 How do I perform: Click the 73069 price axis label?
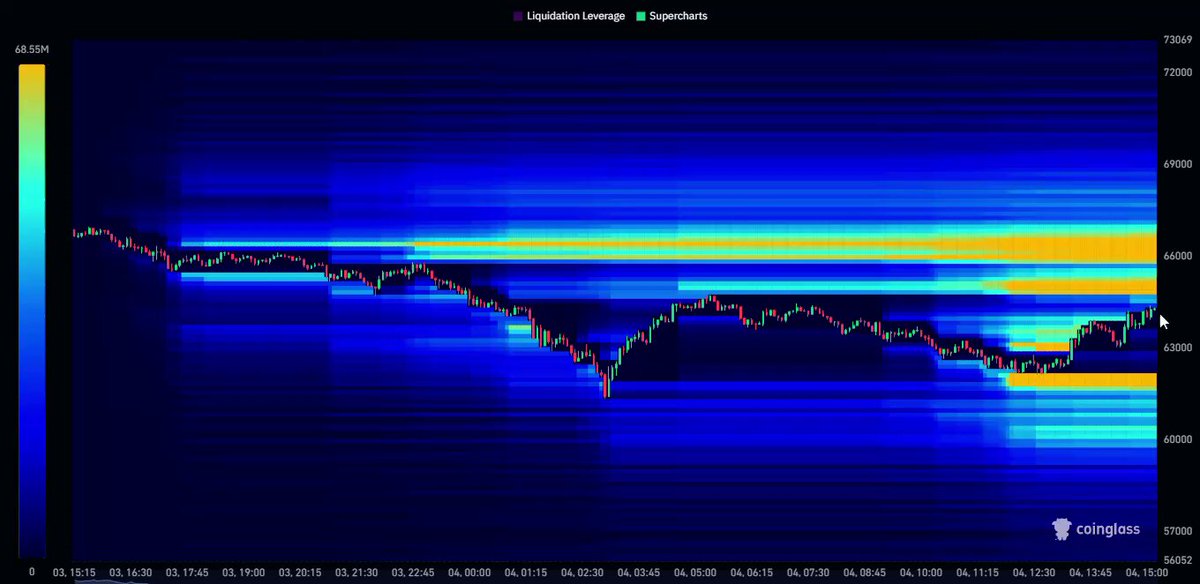[x=1178, y=40]
